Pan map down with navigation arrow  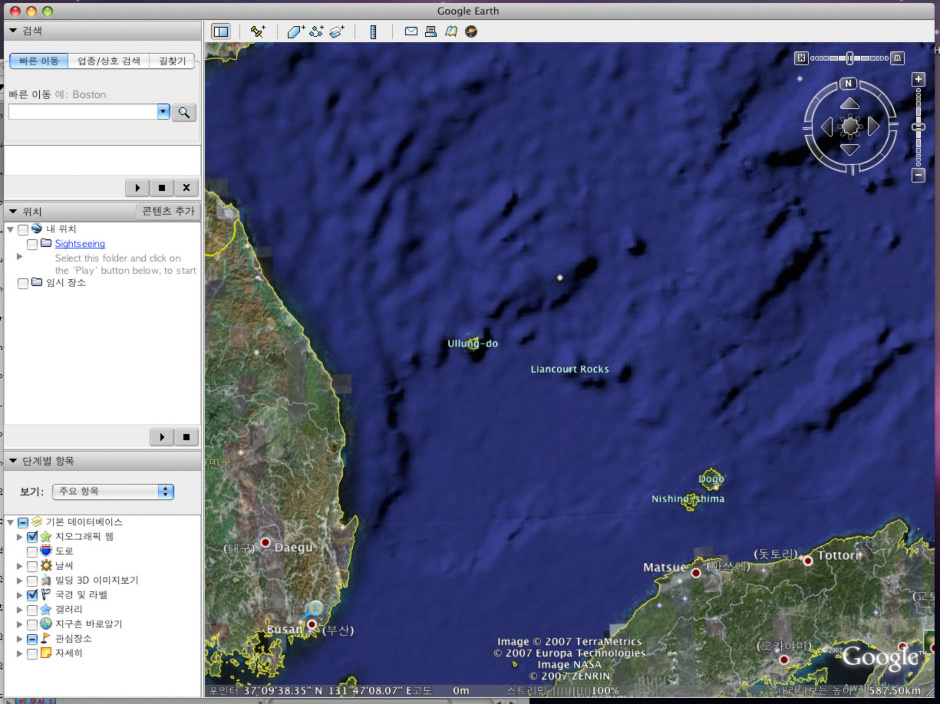pos(849,150)
